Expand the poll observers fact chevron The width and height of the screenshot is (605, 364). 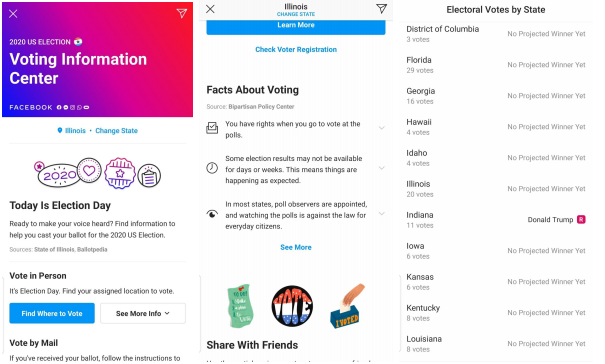pos(381,213)
